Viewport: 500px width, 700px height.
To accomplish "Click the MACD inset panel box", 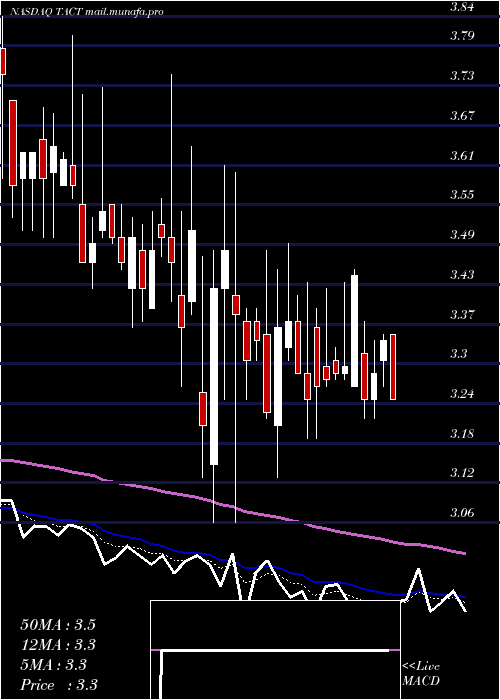I will tap(275, 650).
